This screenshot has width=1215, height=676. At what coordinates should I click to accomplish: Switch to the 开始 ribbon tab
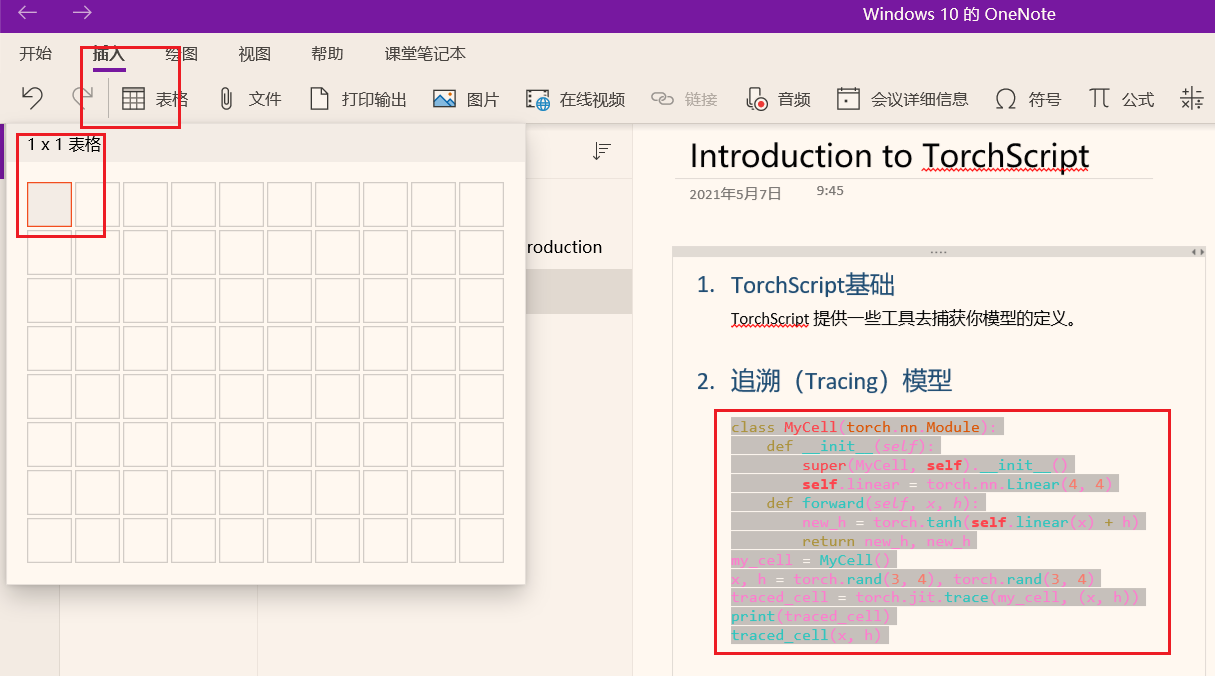click(x=35, y=54)
